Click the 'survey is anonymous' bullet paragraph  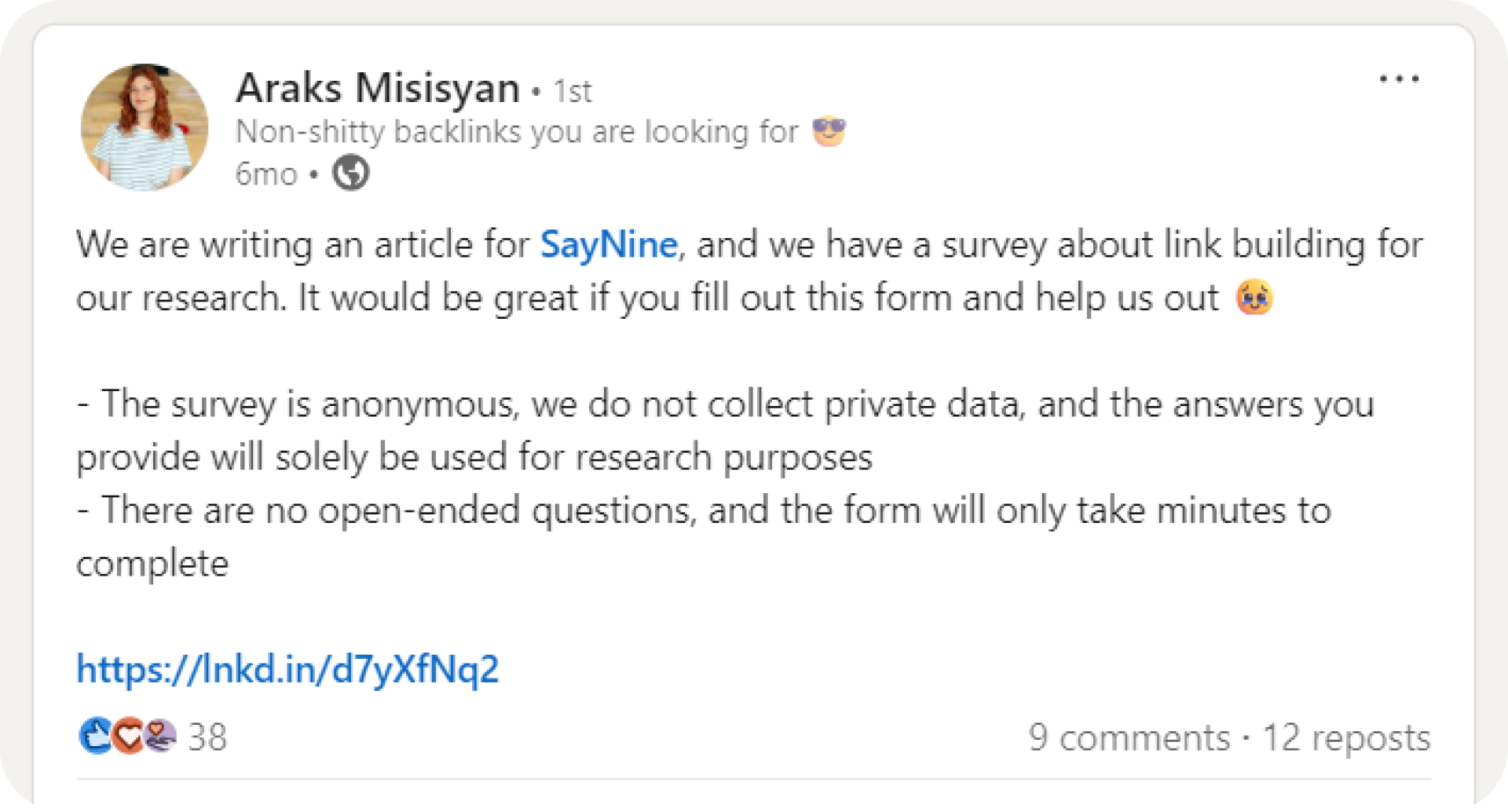click(725, 430)
